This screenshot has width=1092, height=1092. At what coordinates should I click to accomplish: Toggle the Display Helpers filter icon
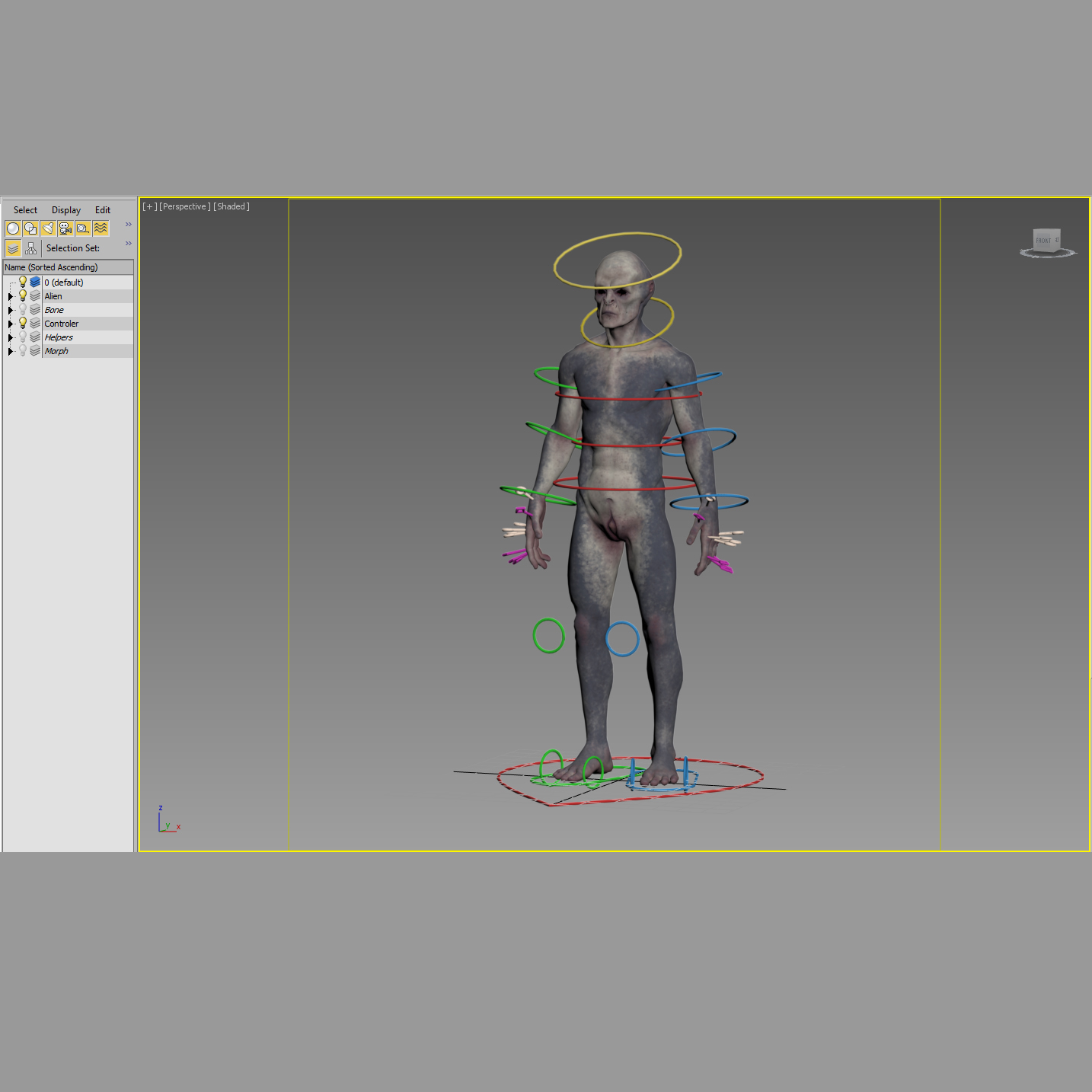click(x=83, y=228)
